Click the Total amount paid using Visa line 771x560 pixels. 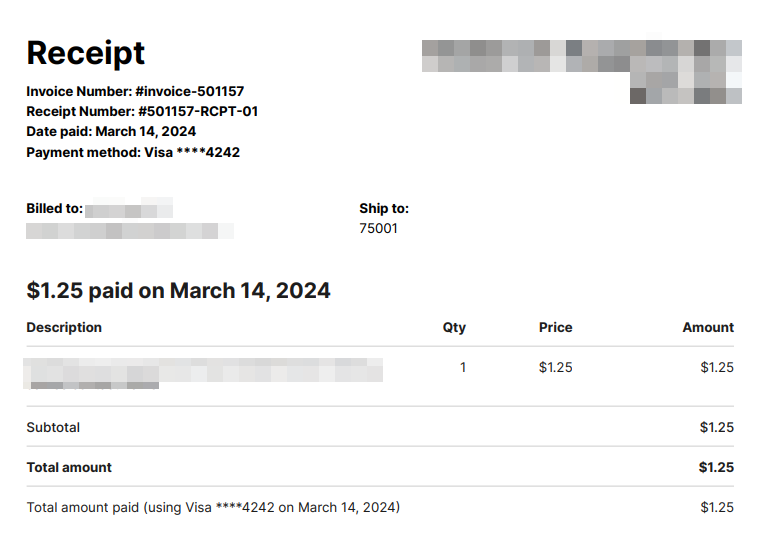[x=213, y=507]
